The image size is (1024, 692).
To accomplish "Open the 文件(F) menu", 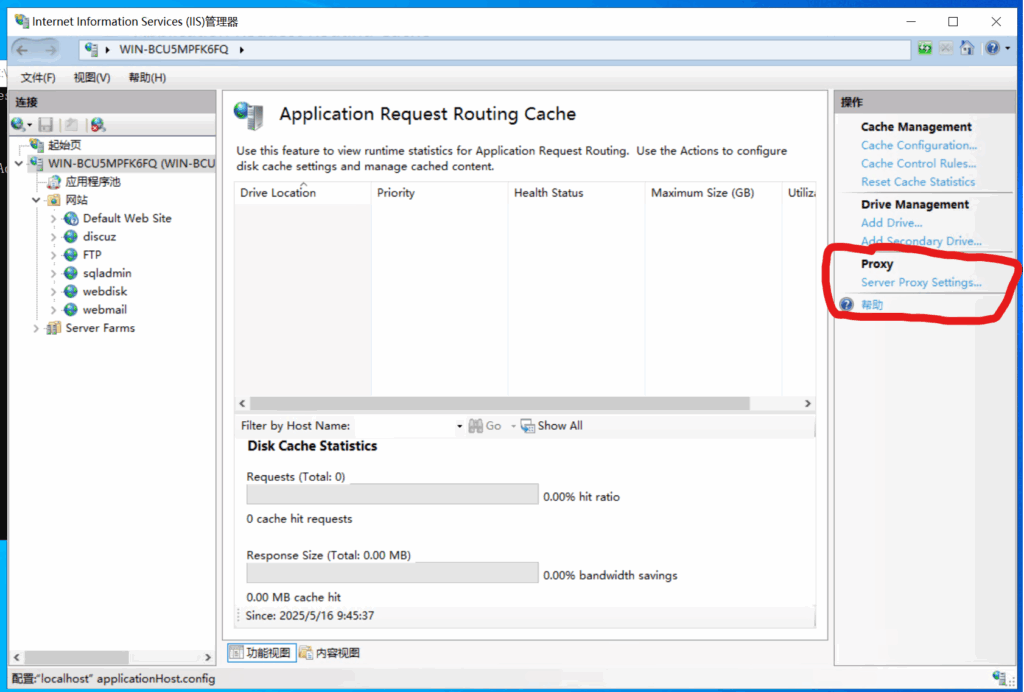I will coord(38,78).
